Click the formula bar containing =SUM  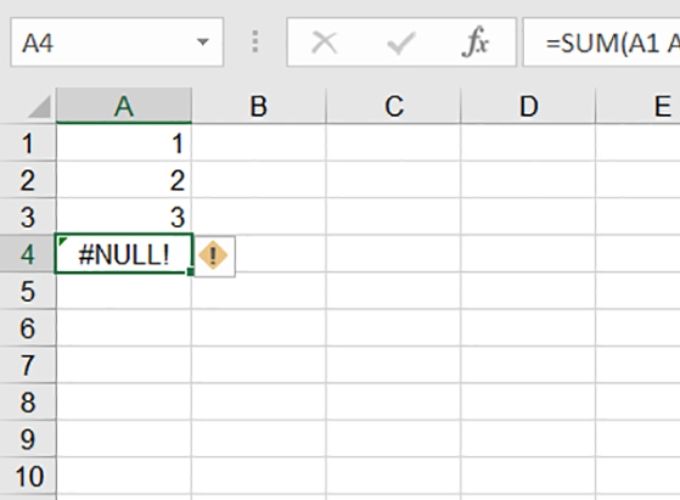602,42
